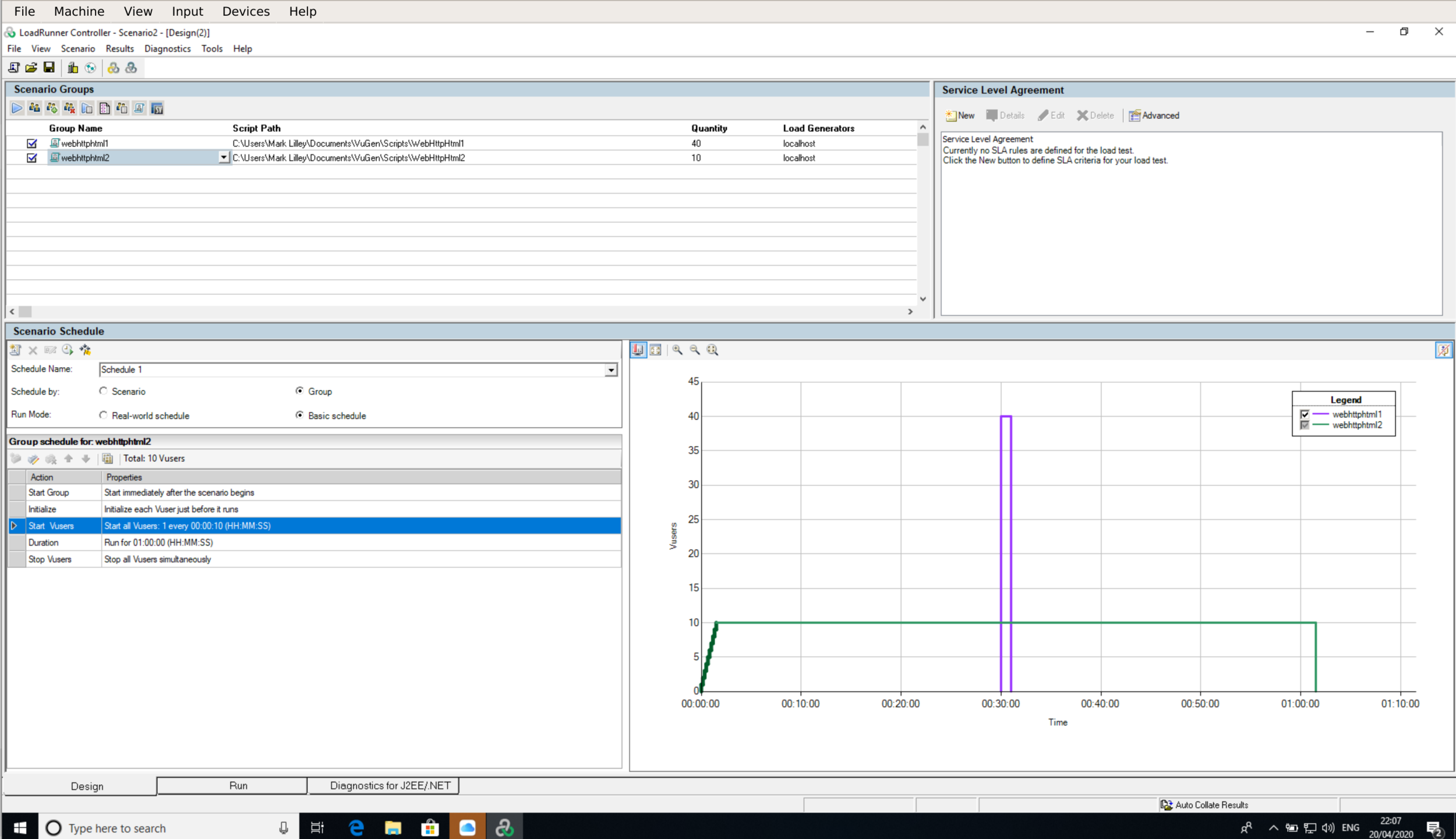Create a new schedule using the new schedule icon
Screen dimensions: 1456x839
pos(15,350)
